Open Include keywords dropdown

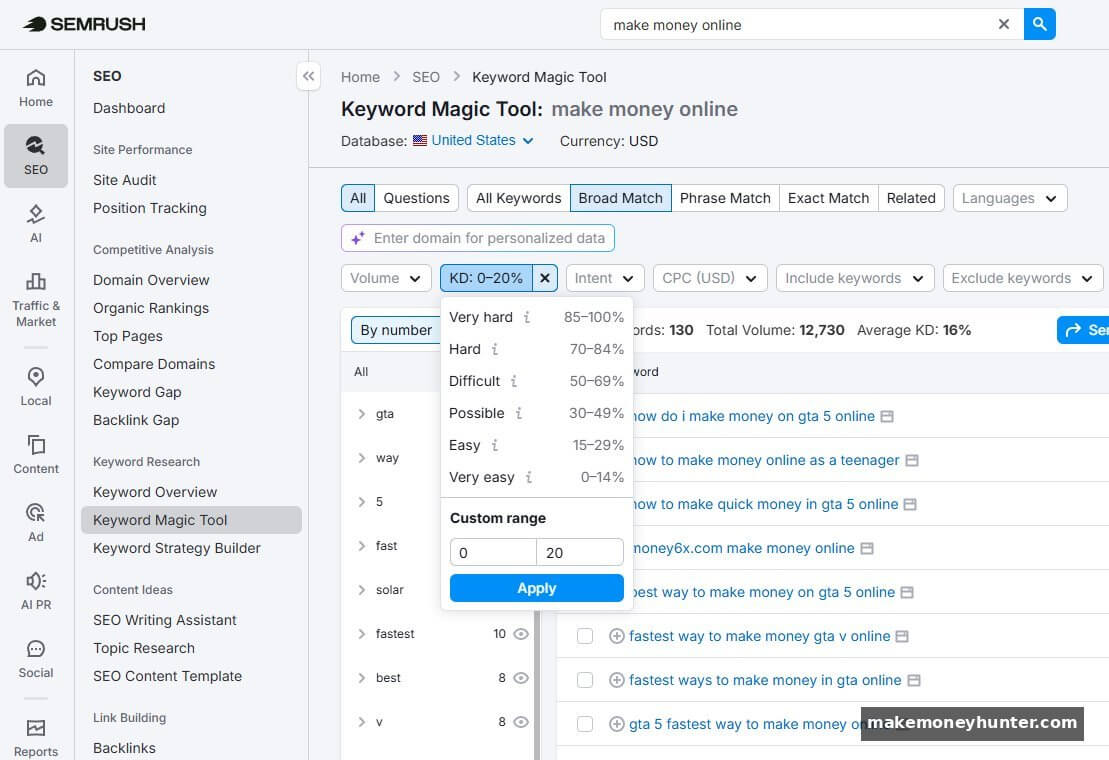tap(854, 278)
